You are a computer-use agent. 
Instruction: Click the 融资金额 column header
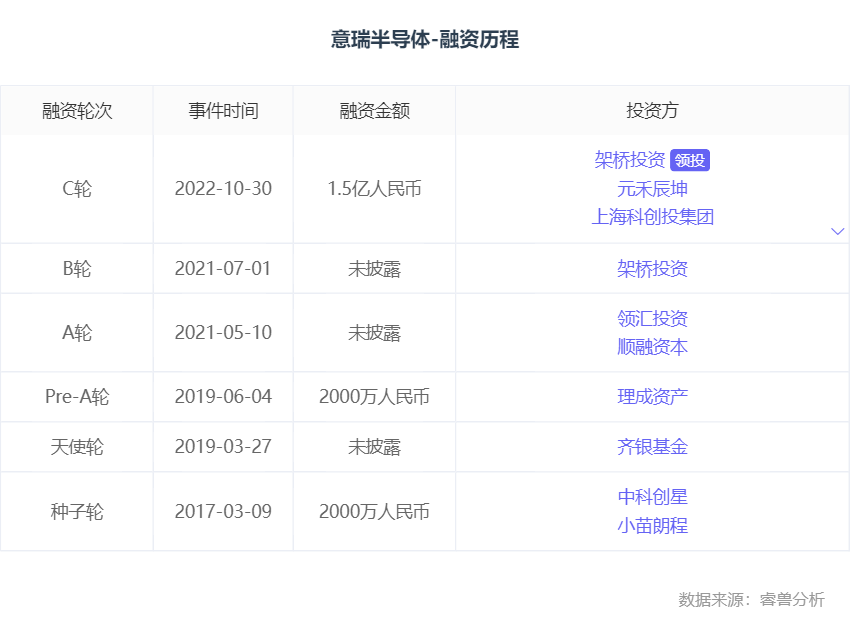tap(375, 111)
